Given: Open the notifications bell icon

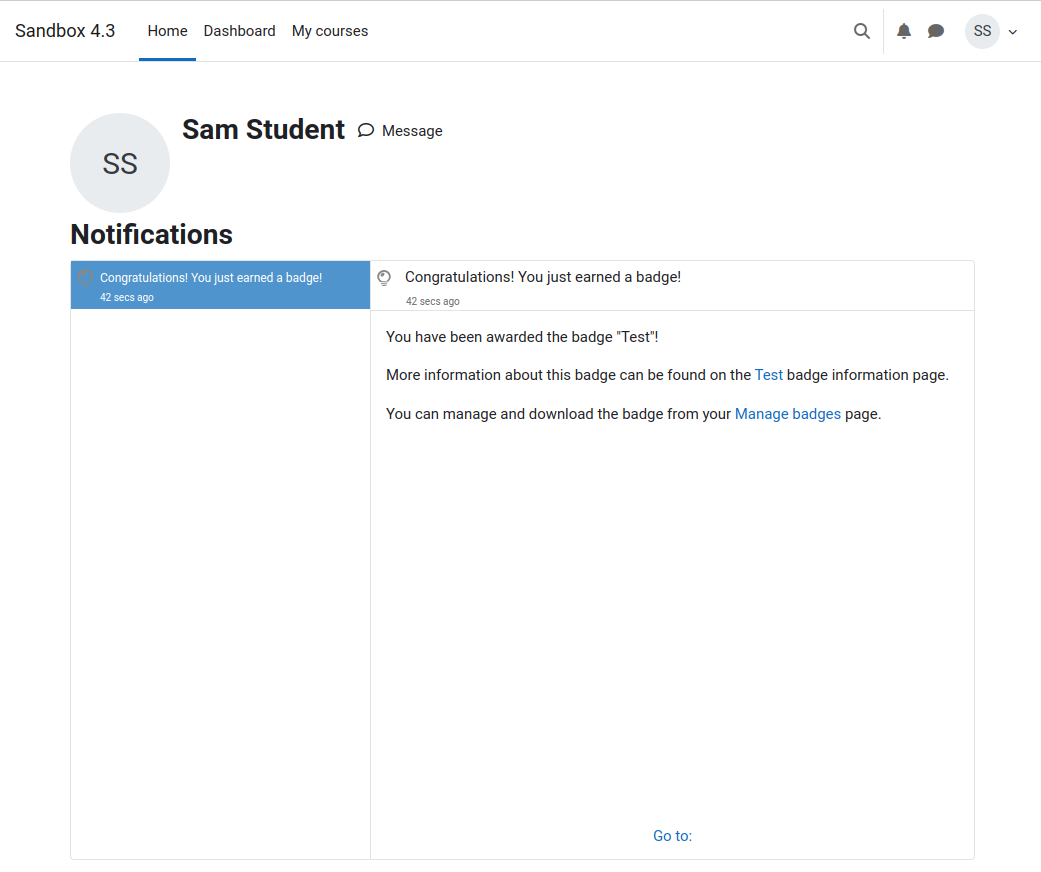Looking at the screenshot, I should pos(904,31).
